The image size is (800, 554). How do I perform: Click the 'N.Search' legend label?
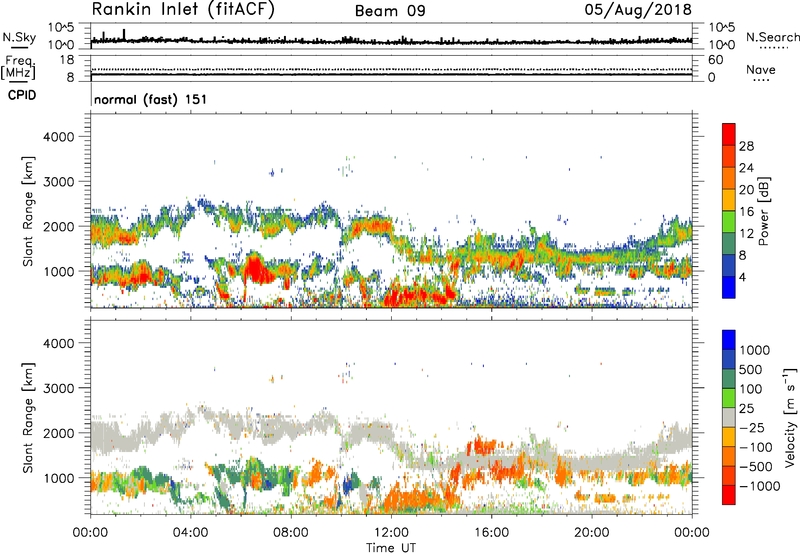click(772, 37)
